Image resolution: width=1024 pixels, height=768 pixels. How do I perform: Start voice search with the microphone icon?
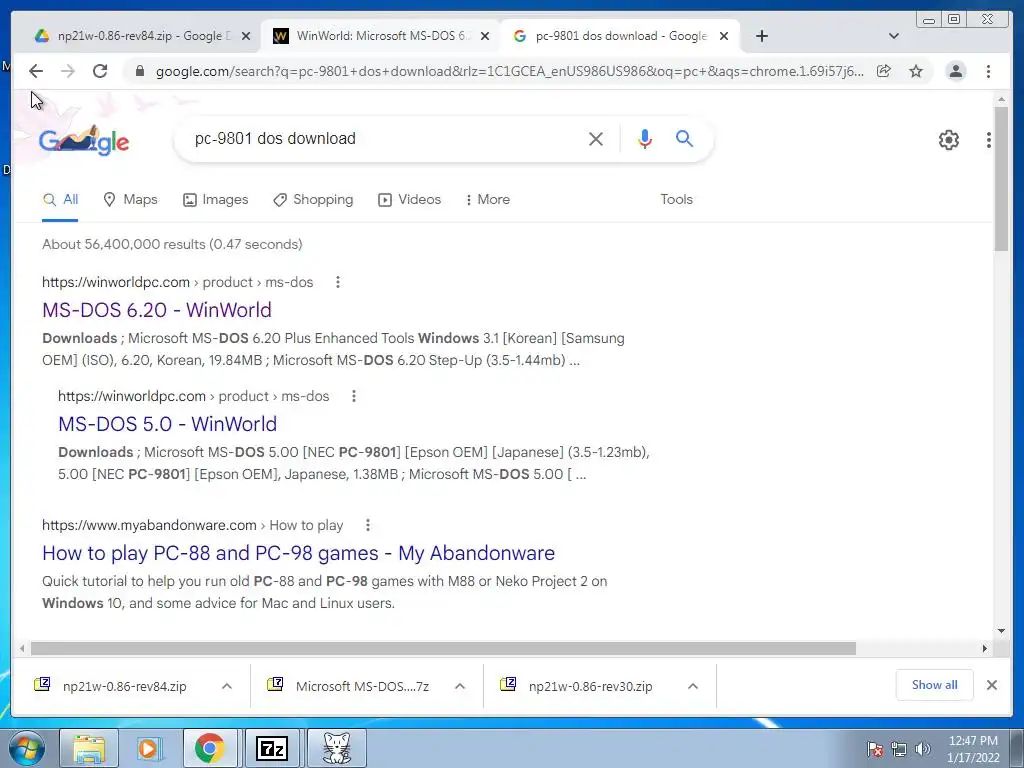click(645, 138)
